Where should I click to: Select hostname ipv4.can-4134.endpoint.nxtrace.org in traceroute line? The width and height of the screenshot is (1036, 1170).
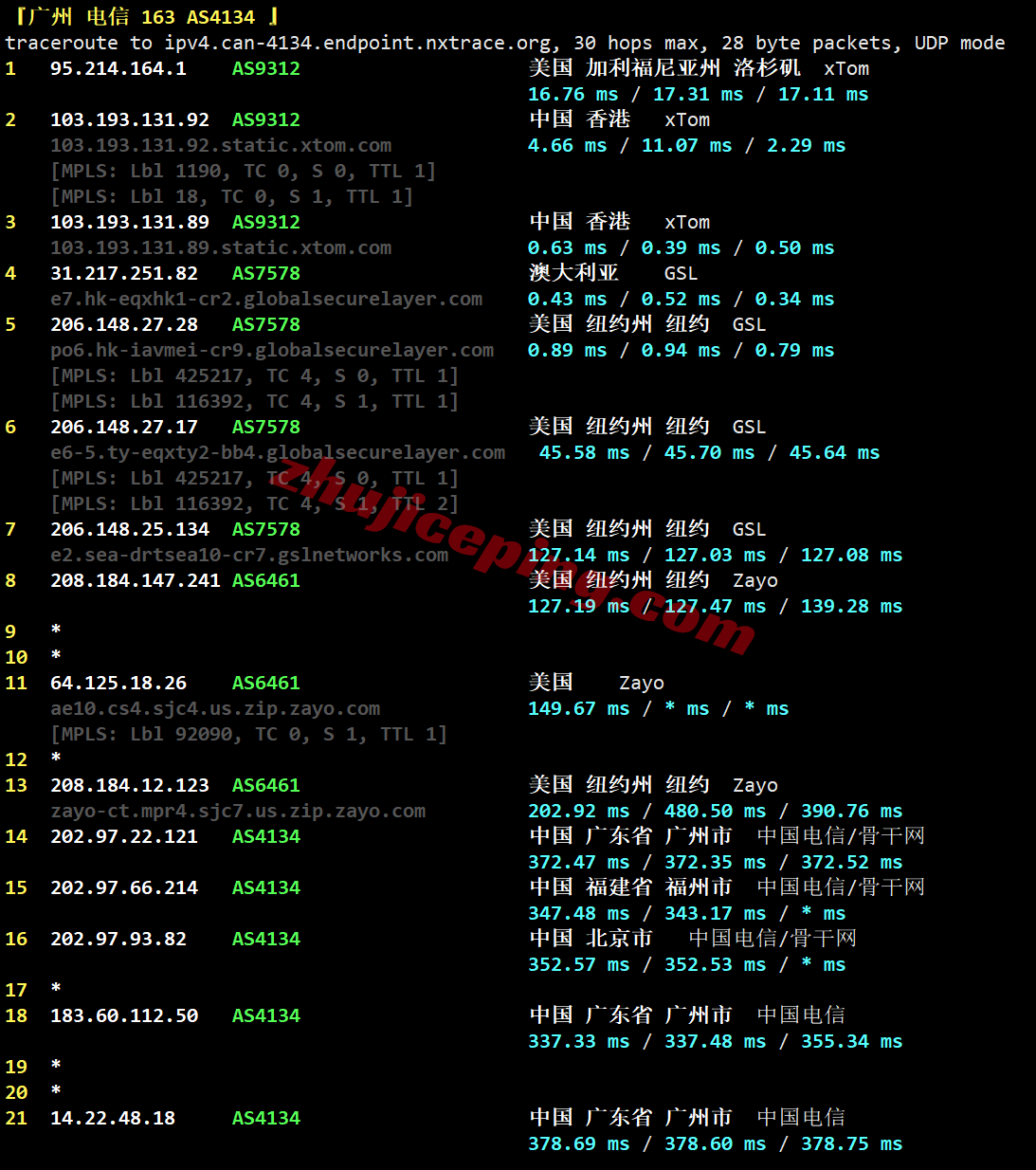[356, 43]
